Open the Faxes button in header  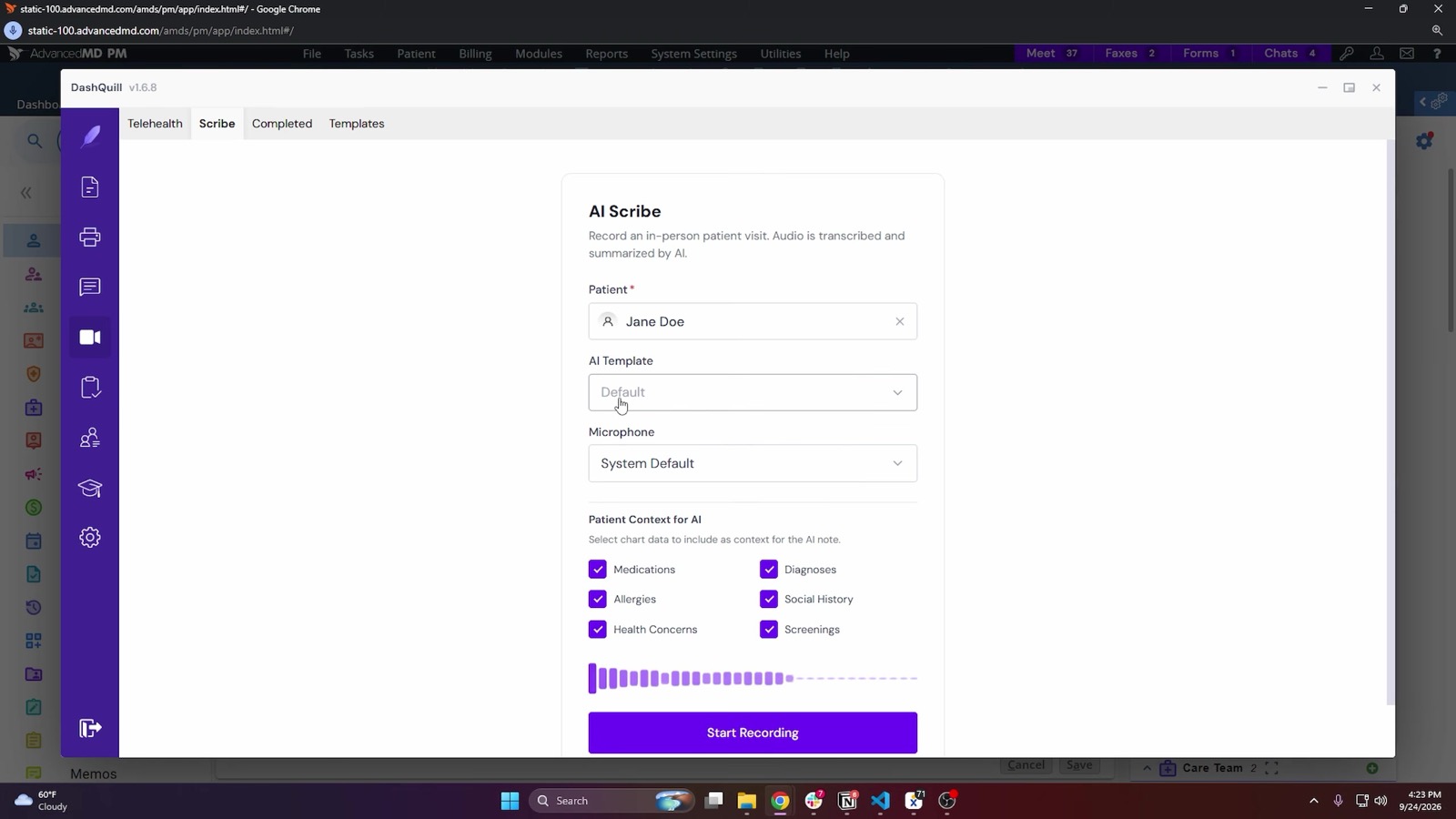[1130, 54]
